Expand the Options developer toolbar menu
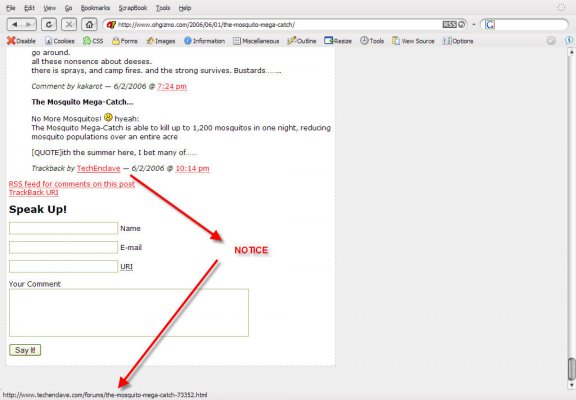 point(458,41)
